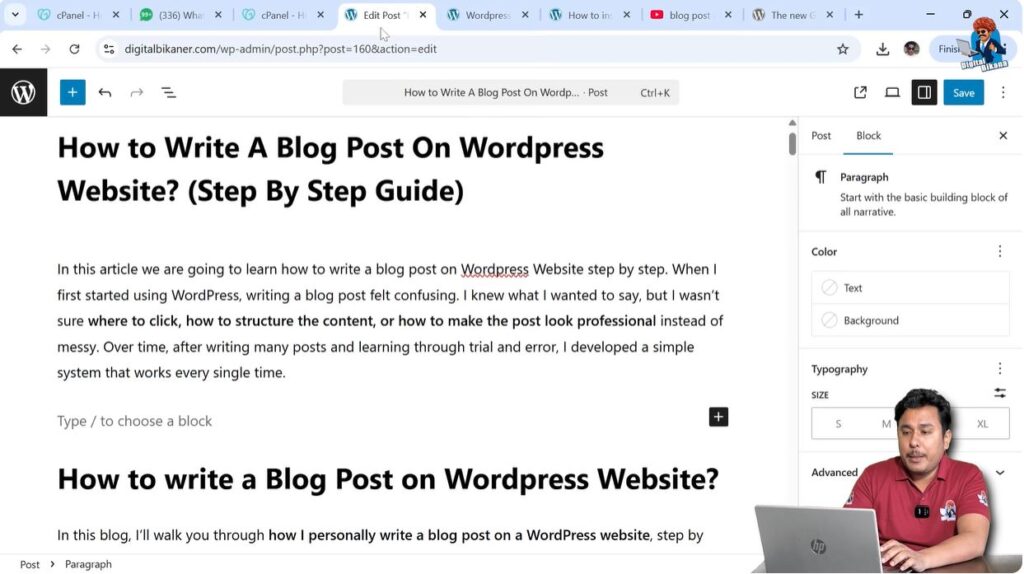
Task: View site information icon in address bar
Action: 109,49
